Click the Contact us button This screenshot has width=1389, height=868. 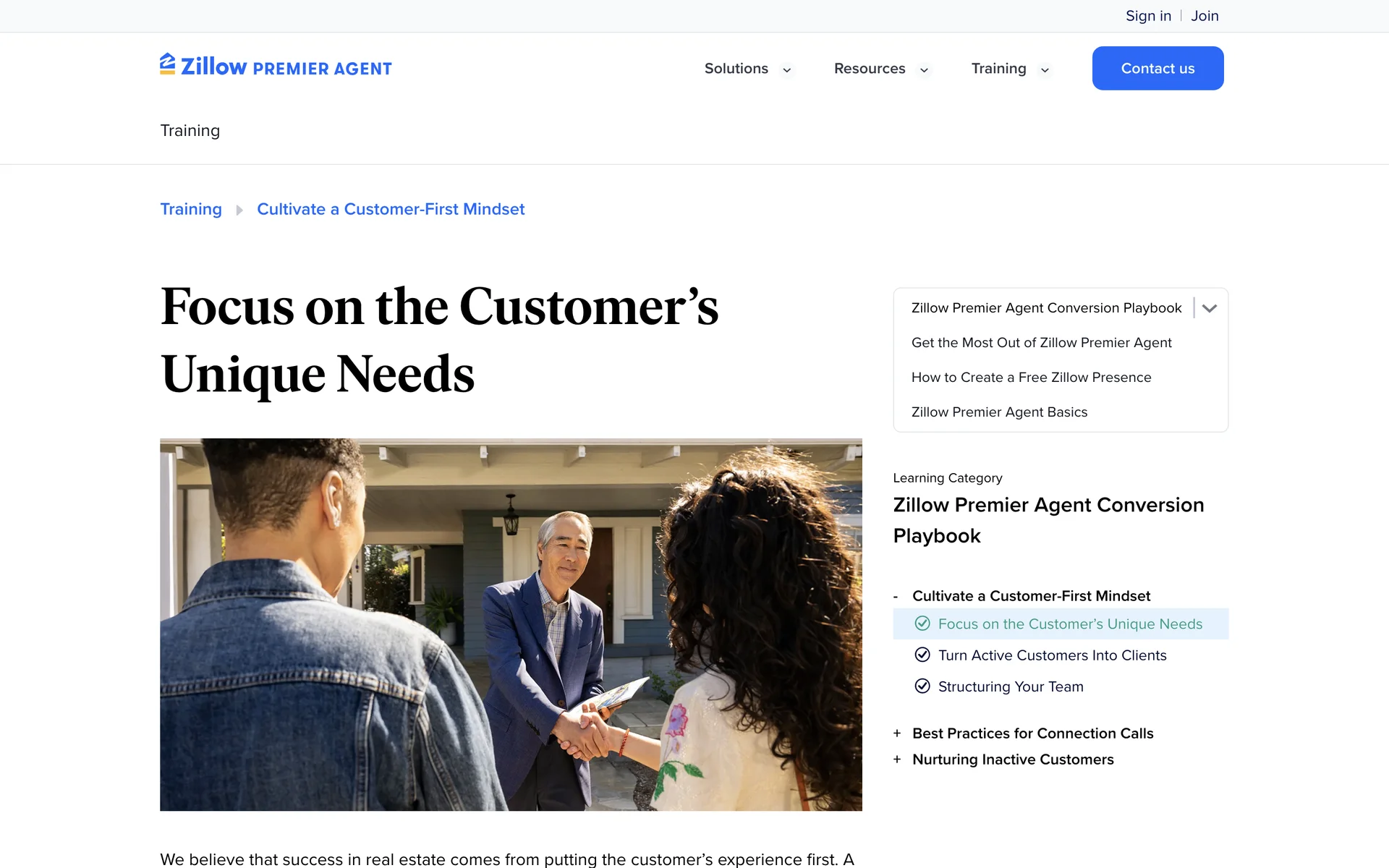pyautogui.click(x=1157, y=68)
